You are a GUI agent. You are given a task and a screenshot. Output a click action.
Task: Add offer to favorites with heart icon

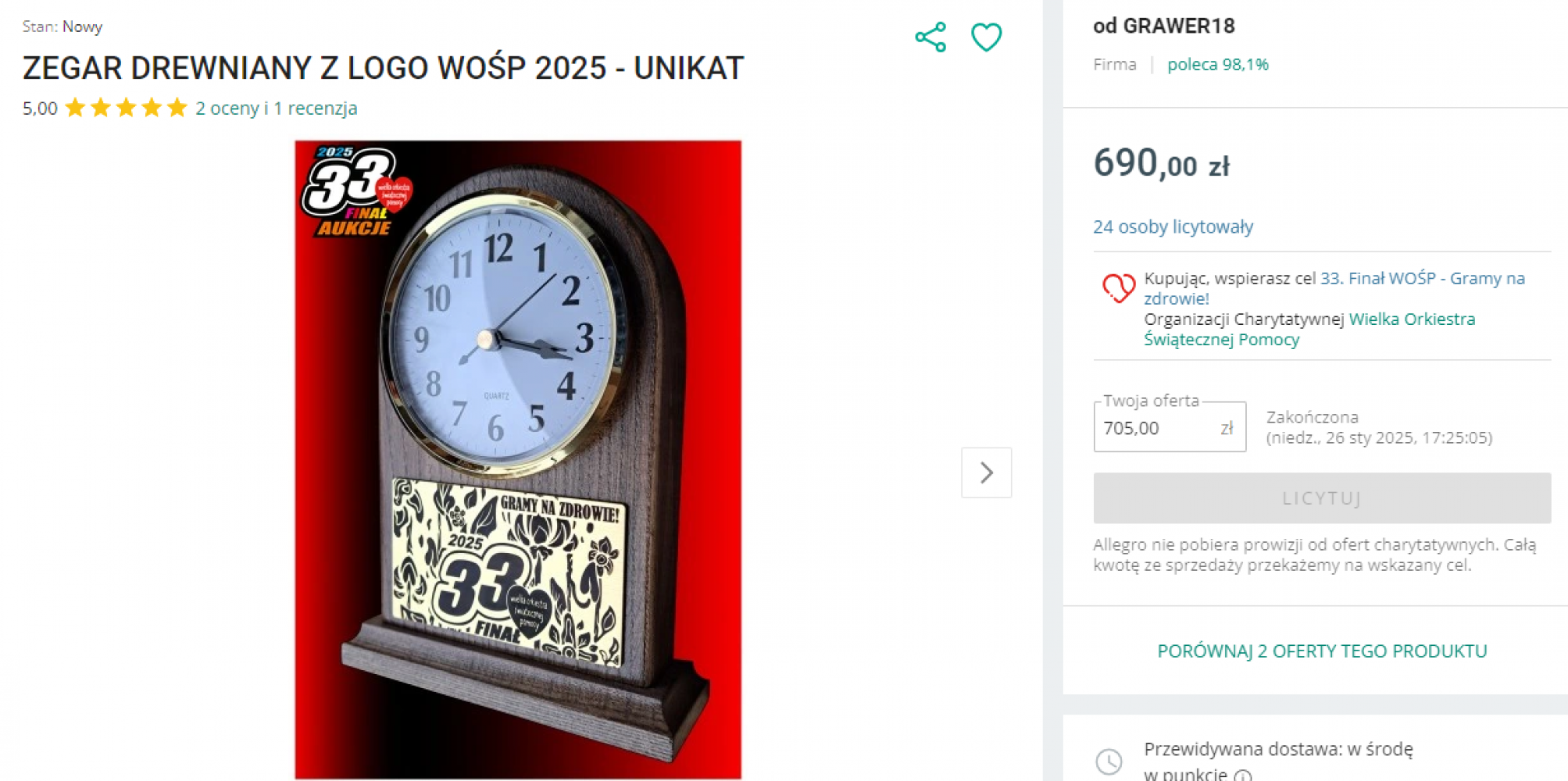click(987, 37)
